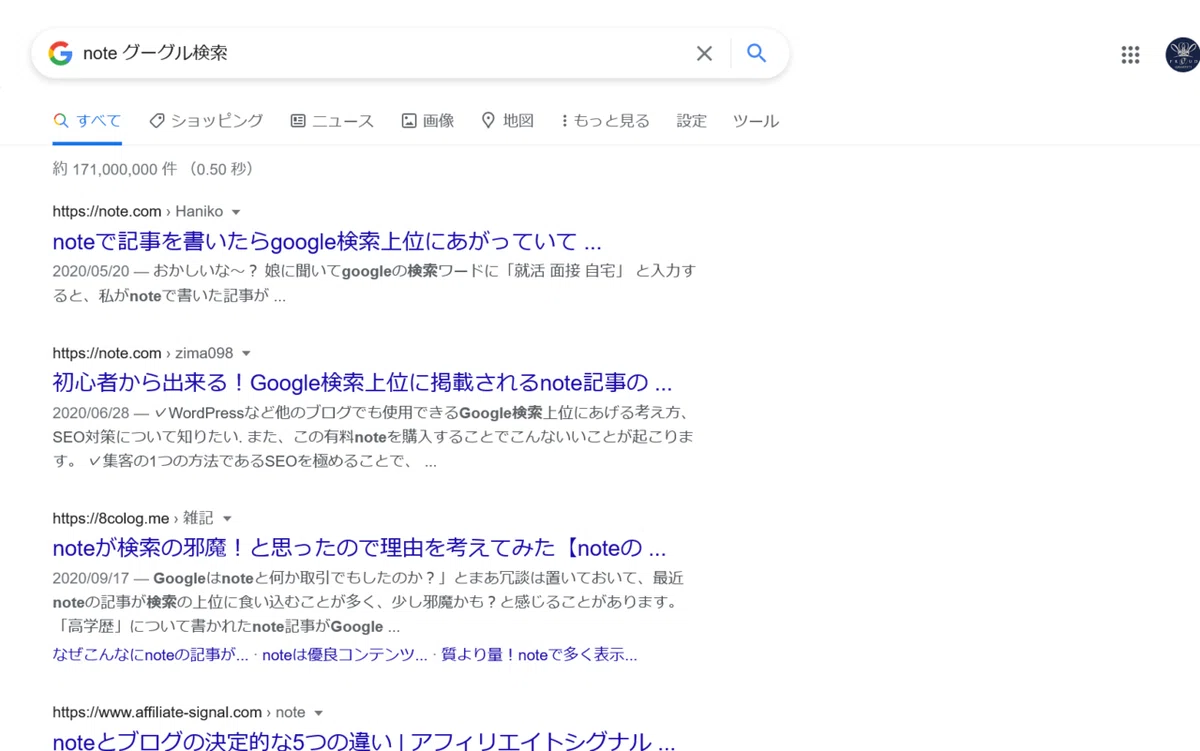Screen dimensions: 1200x751
Task: Open sitelink 質より量！noteで多く表示...
Action: tap(539, 656)
